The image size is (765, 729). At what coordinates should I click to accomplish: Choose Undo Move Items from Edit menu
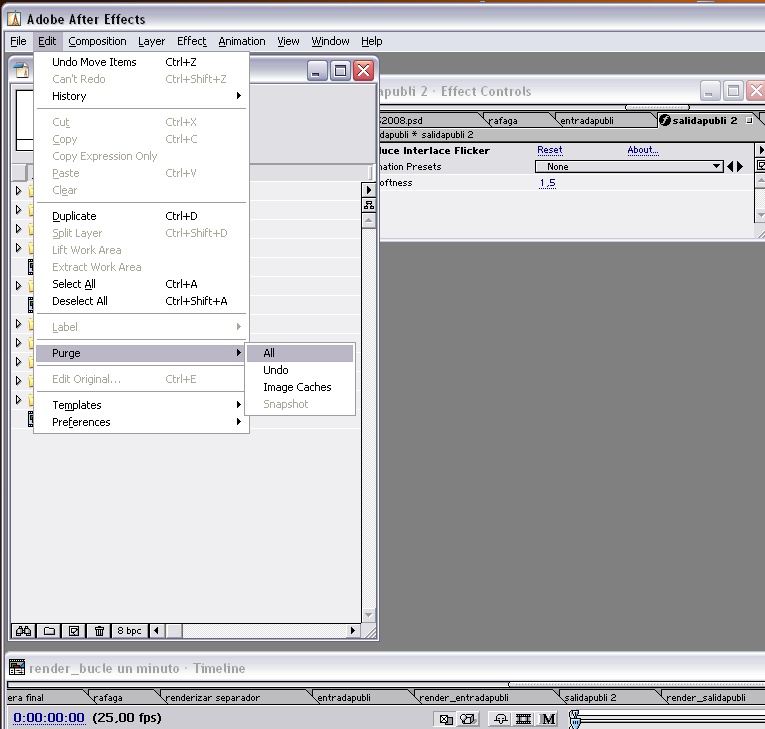142,62
